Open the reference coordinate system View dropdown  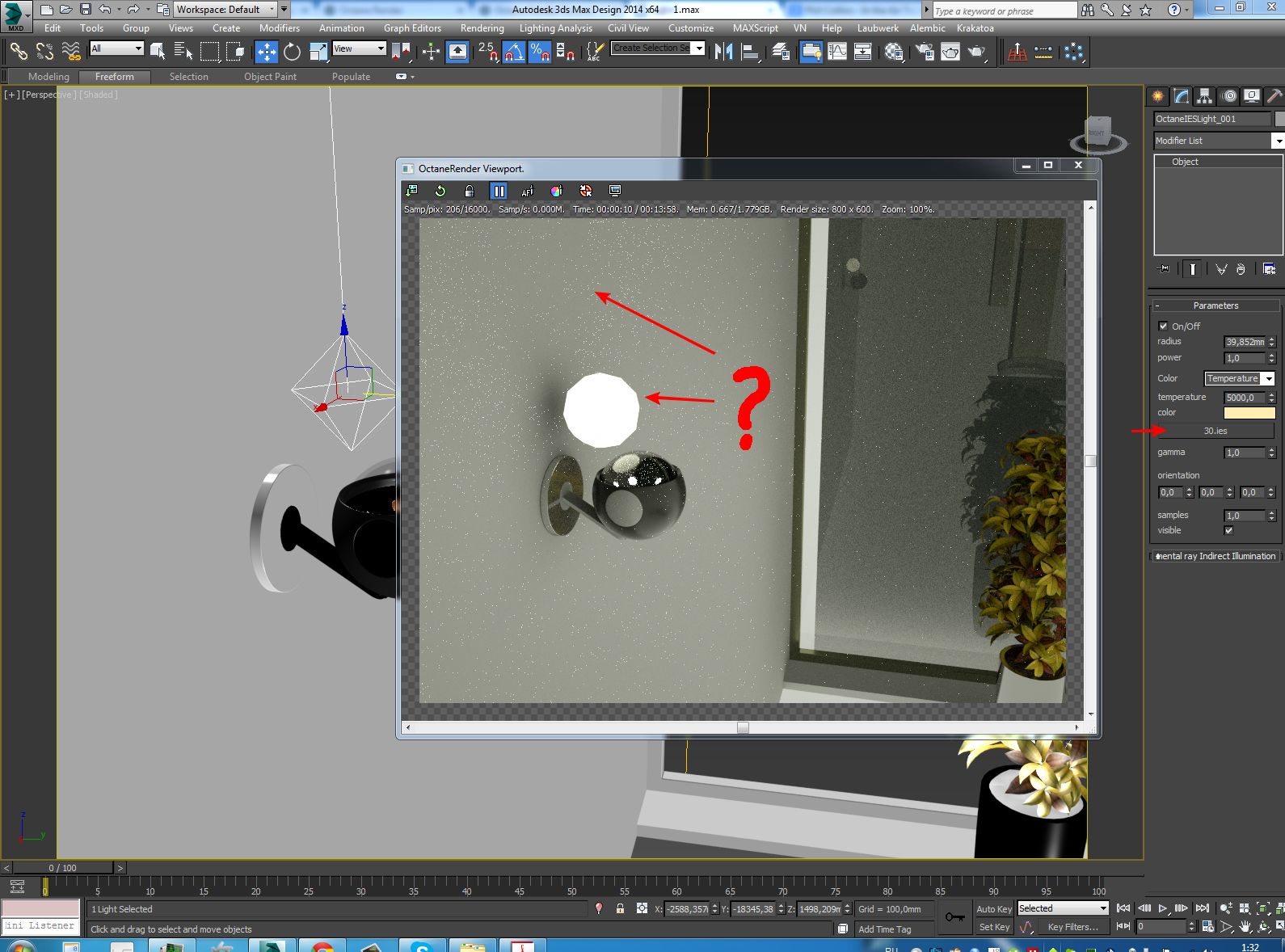click(x=359, y=48)
